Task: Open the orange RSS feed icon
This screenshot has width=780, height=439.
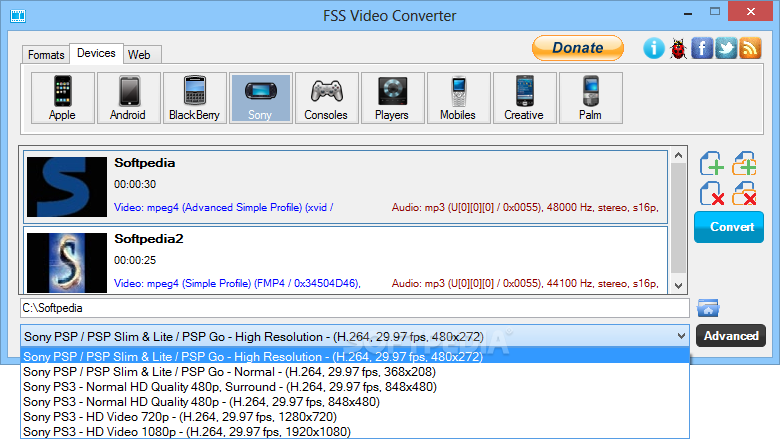Action: pos(750,49)
